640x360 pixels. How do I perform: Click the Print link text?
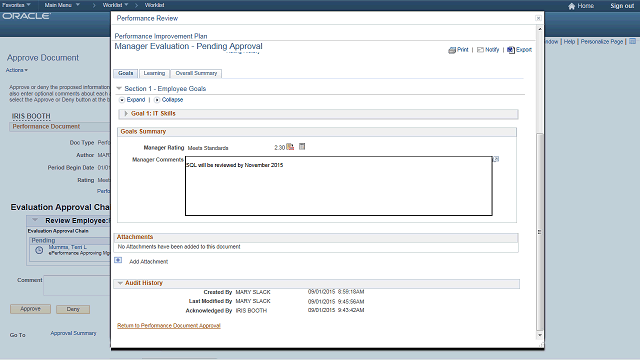point(463,50)
